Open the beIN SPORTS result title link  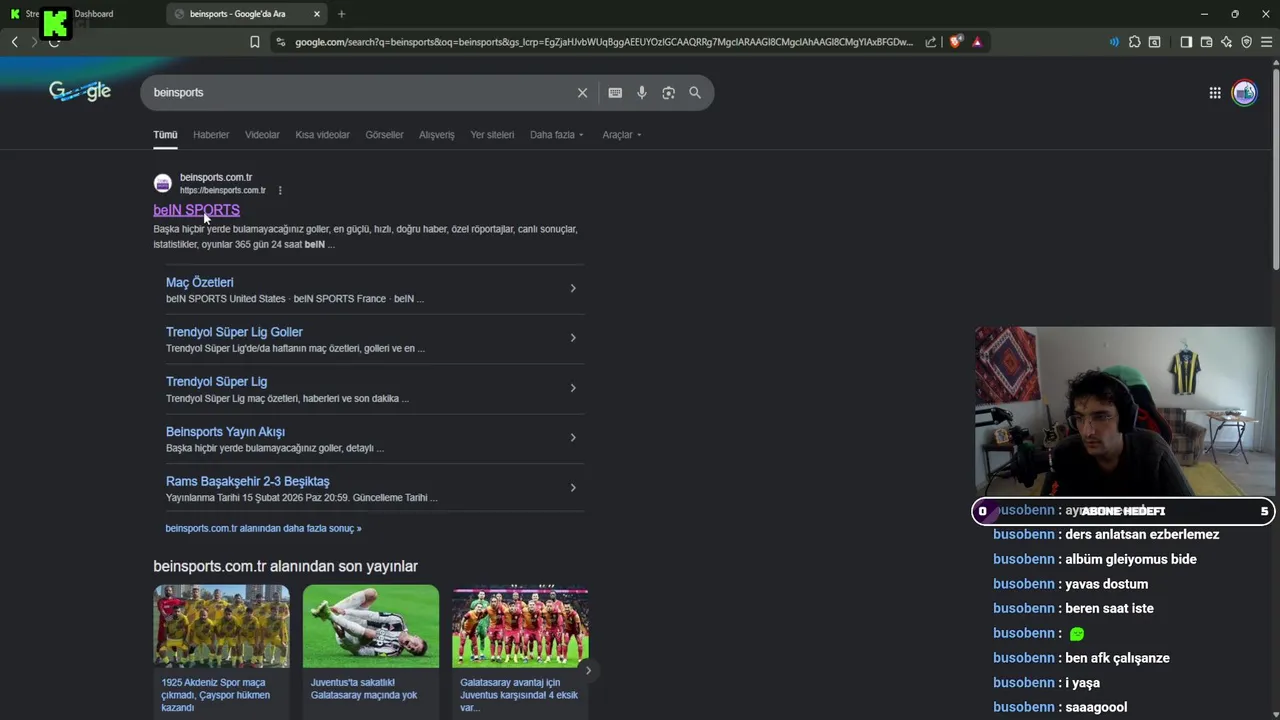(x=196, y=210)
